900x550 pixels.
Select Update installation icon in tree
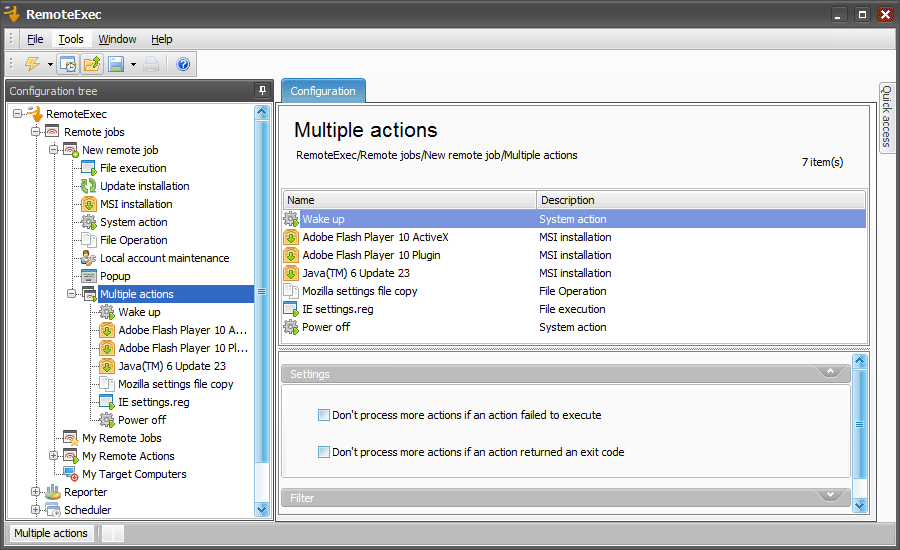click(x=88, y=185)
